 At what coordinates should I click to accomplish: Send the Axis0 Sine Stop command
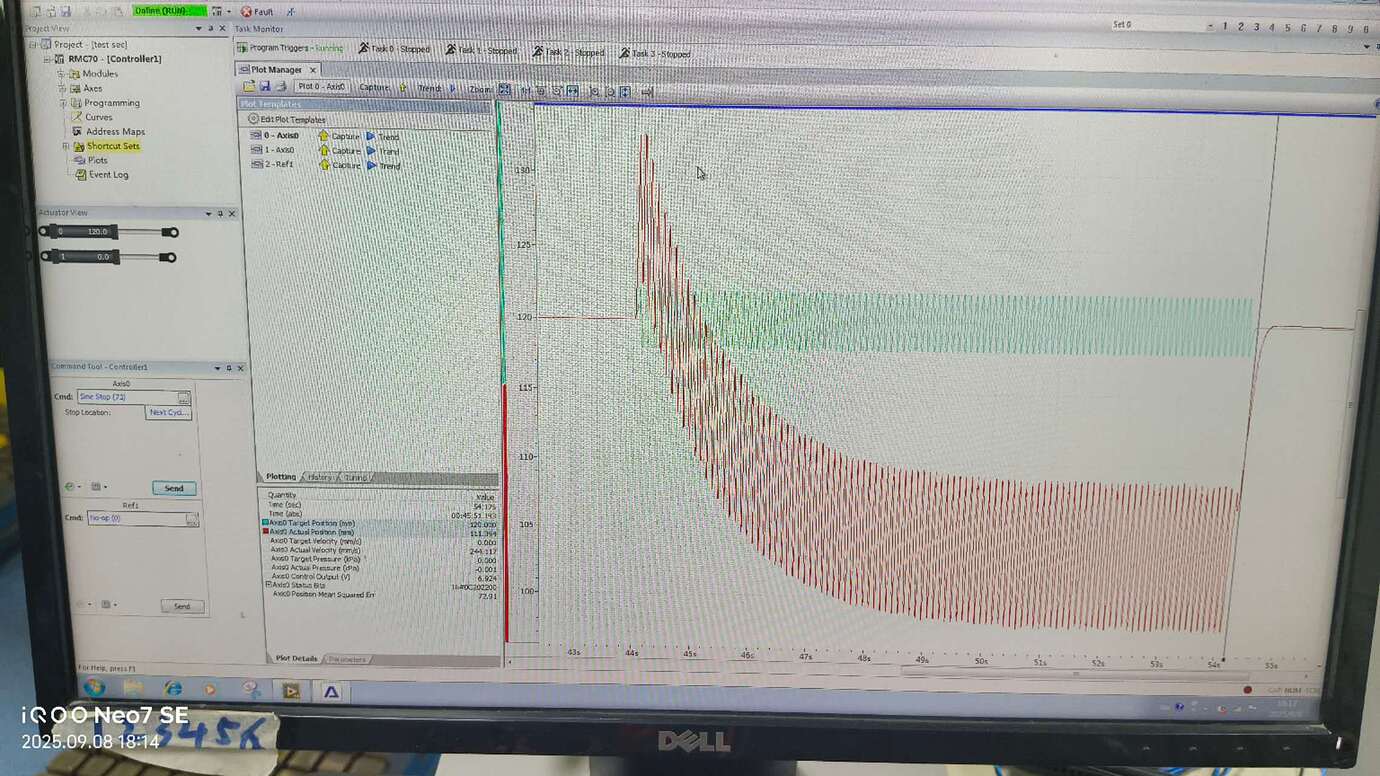(x=174, y=488)
